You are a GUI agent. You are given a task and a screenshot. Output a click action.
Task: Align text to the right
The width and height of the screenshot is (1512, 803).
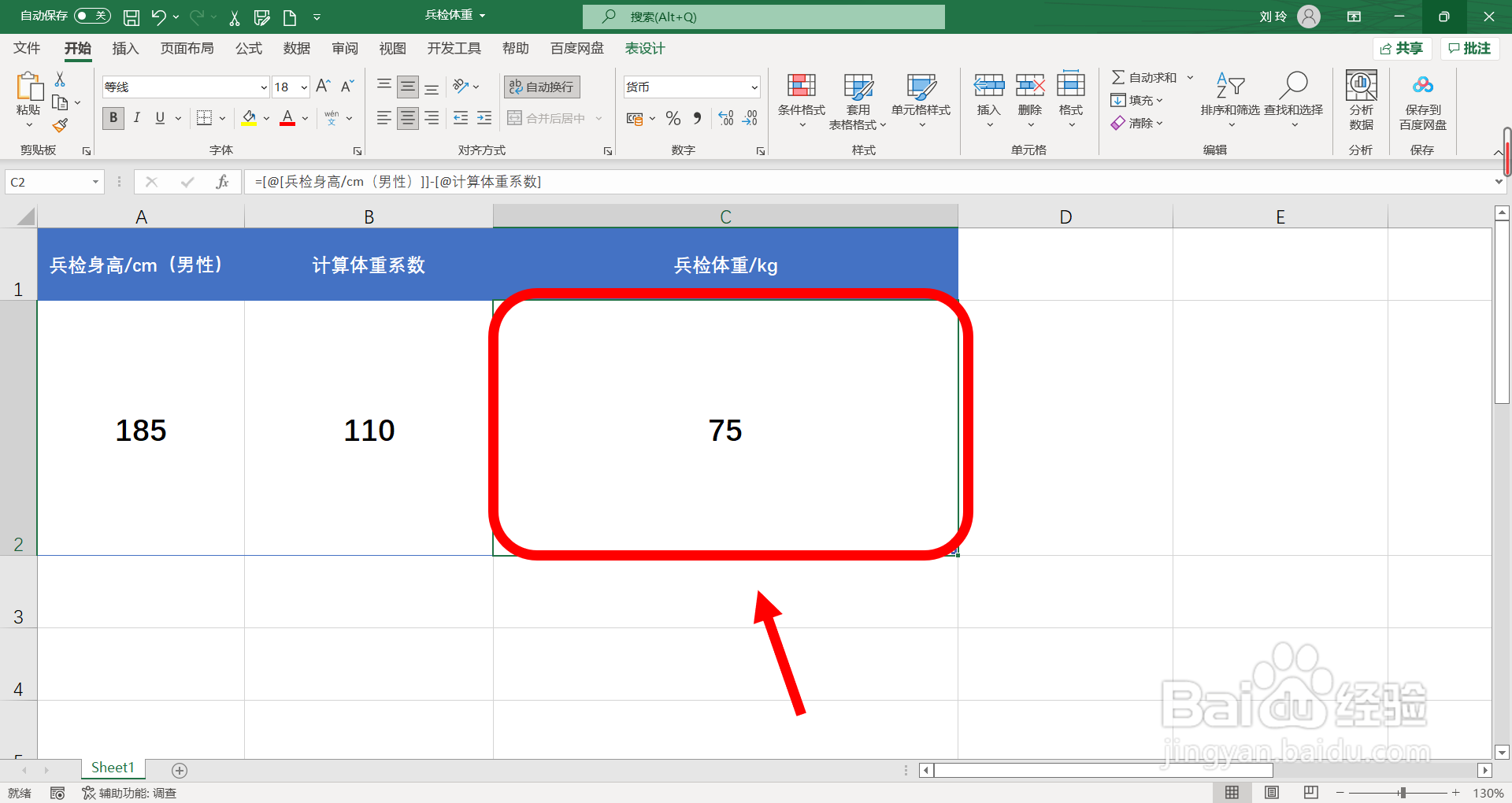(x=432, y=118)
